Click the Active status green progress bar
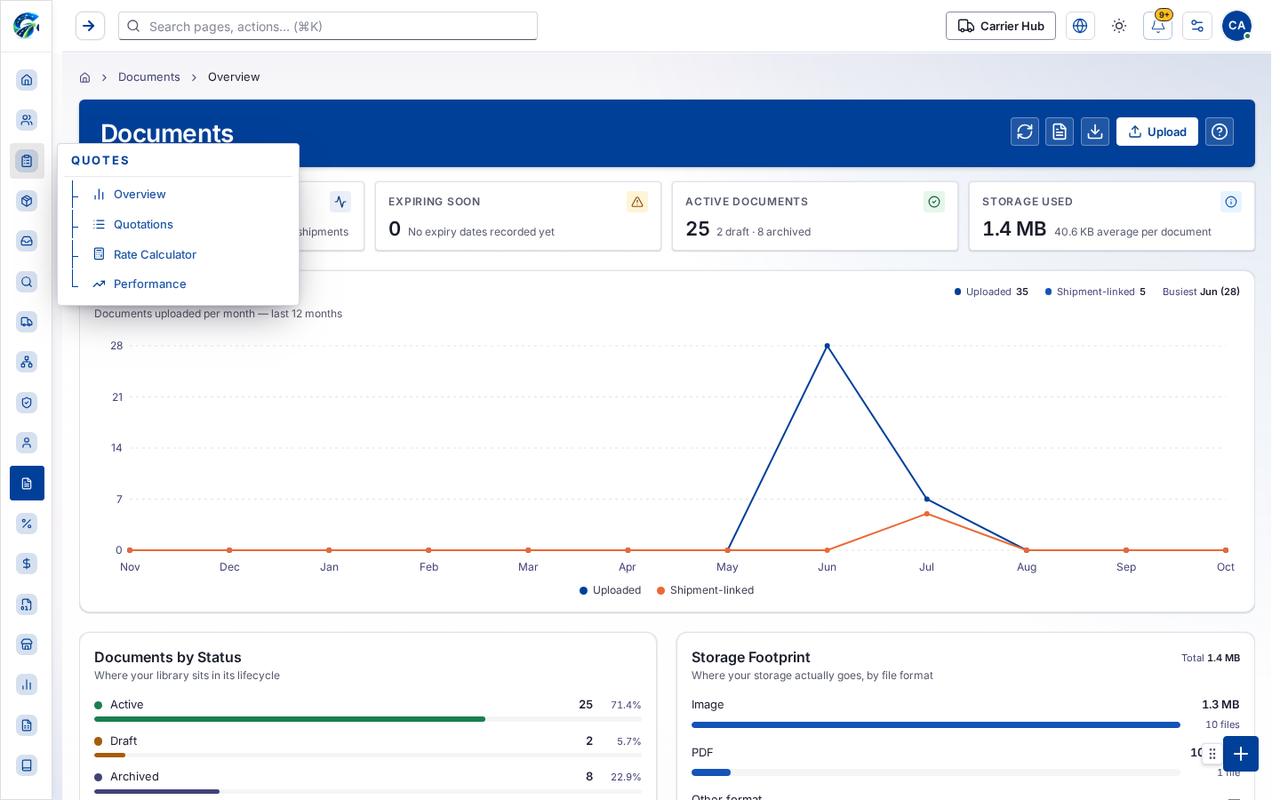Screen dimensions: 1280x800 pyautogui.click(x=290, y=719)
